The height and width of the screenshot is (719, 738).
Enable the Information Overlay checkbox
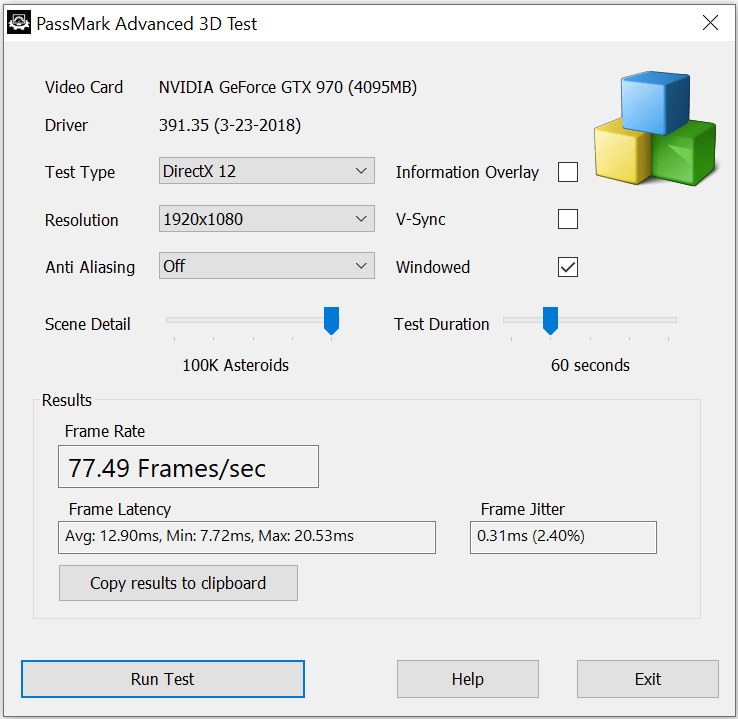(x=568, y=172)
